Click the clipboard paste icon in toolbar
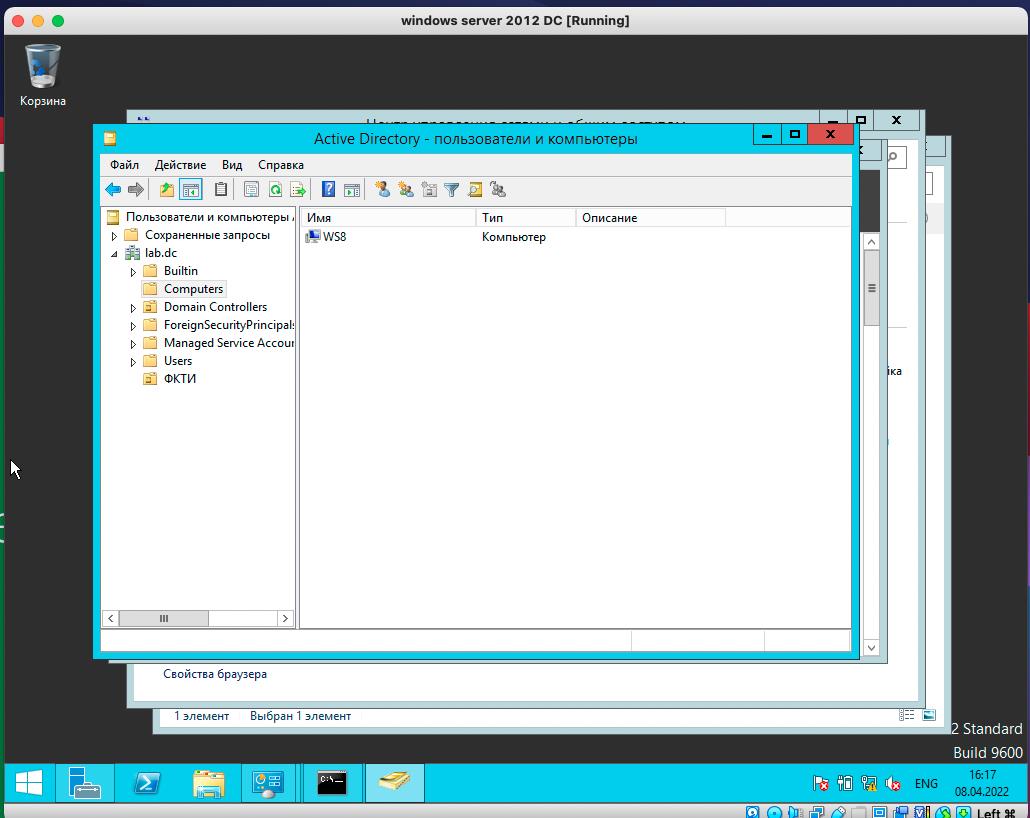The width and height of the screenshot is (1030, 818). coord(221,190)
